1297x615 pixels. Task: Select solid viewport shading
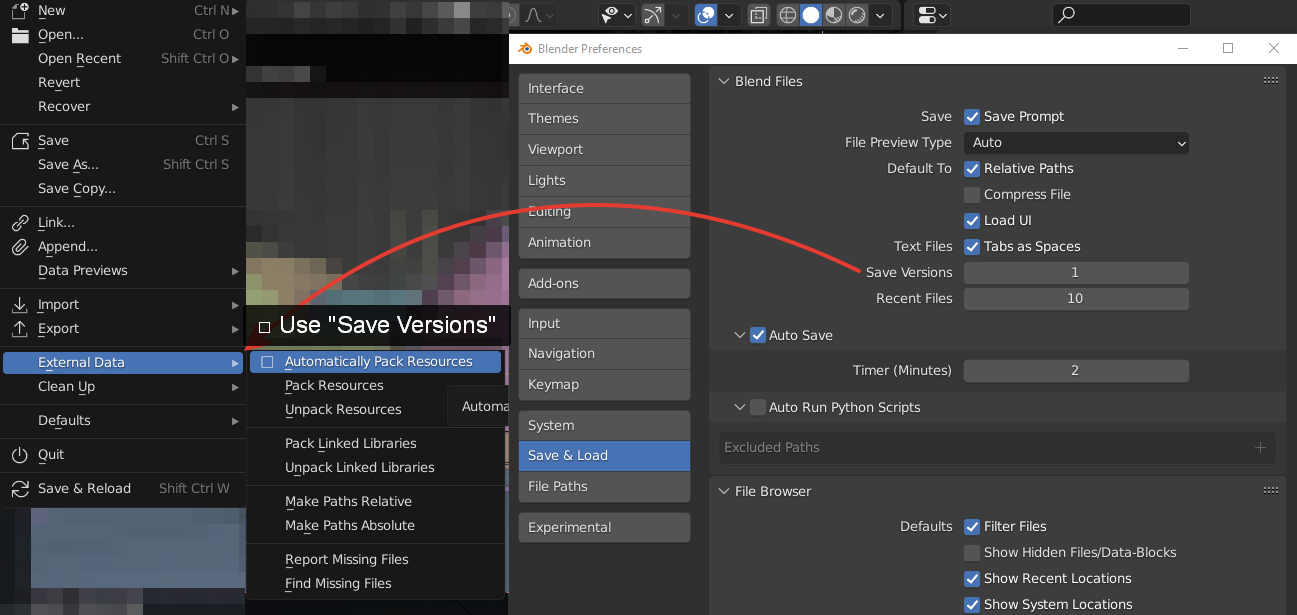coord(811,15)
